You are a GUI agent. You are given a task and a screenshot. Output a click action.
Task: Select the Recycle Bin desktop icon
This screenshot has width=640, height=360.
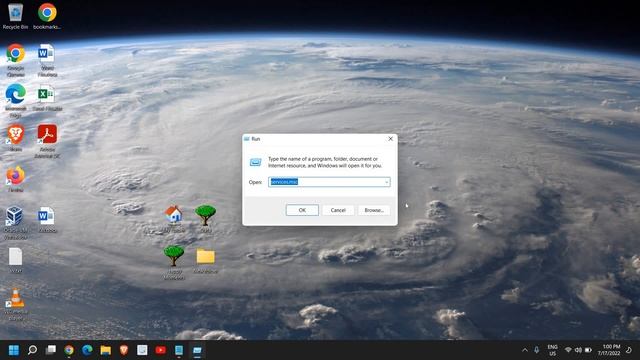16,16
